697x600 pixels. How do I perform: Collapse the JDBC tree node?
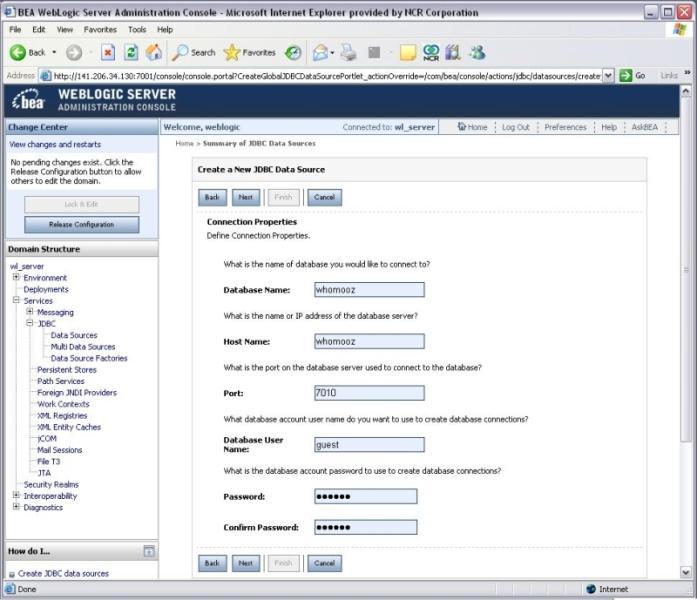30,323
